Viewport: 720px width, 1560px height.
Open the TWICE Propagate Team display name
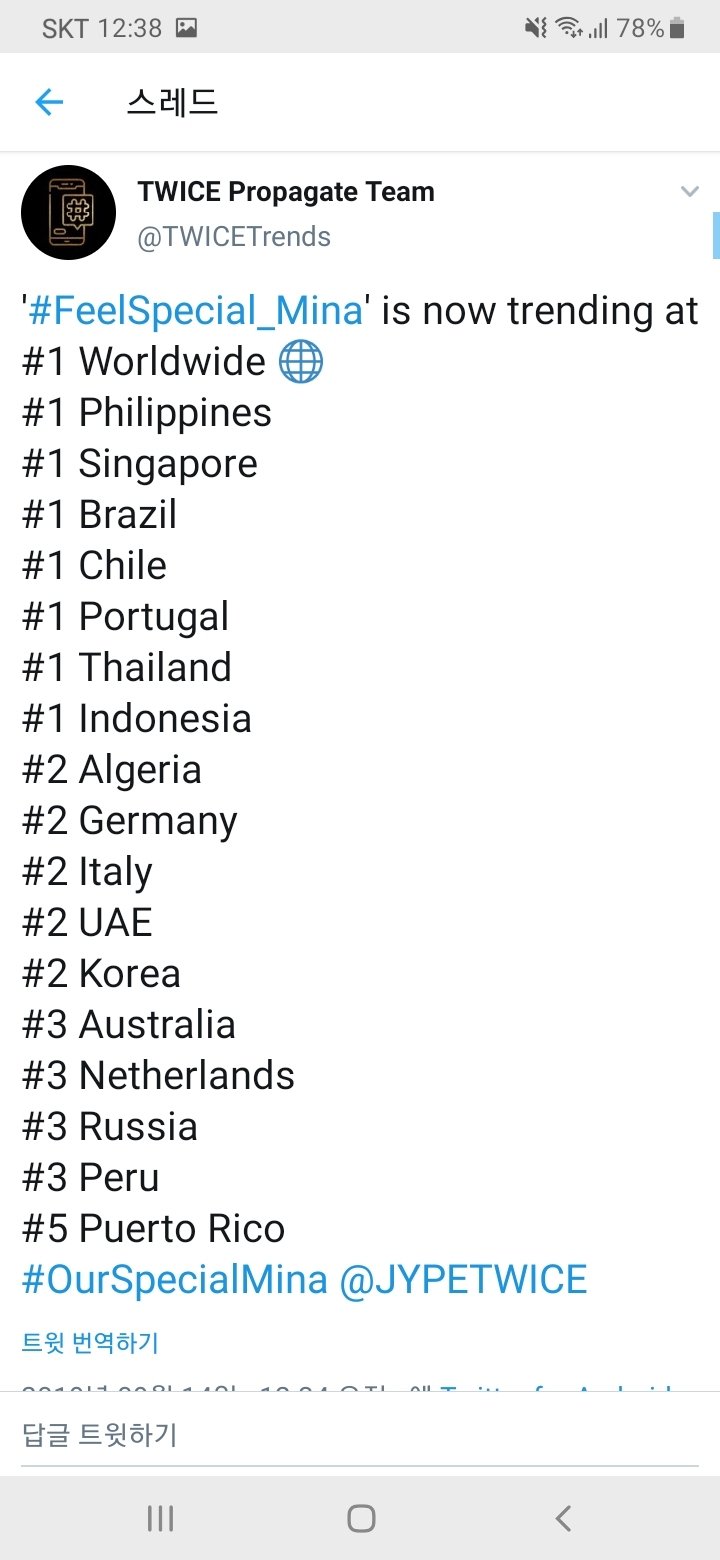pos(286,192)
